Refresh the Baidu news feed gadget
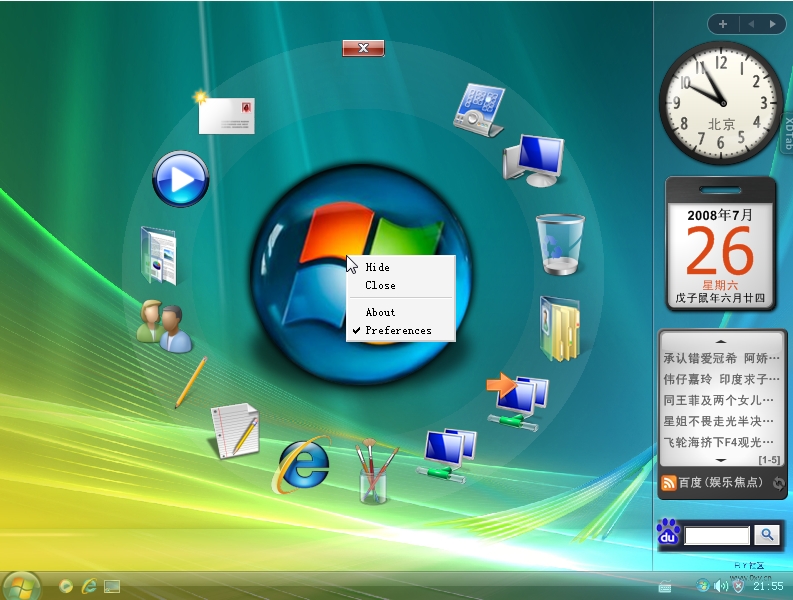This screenshot has height=600, width=793. pos(778,483)
